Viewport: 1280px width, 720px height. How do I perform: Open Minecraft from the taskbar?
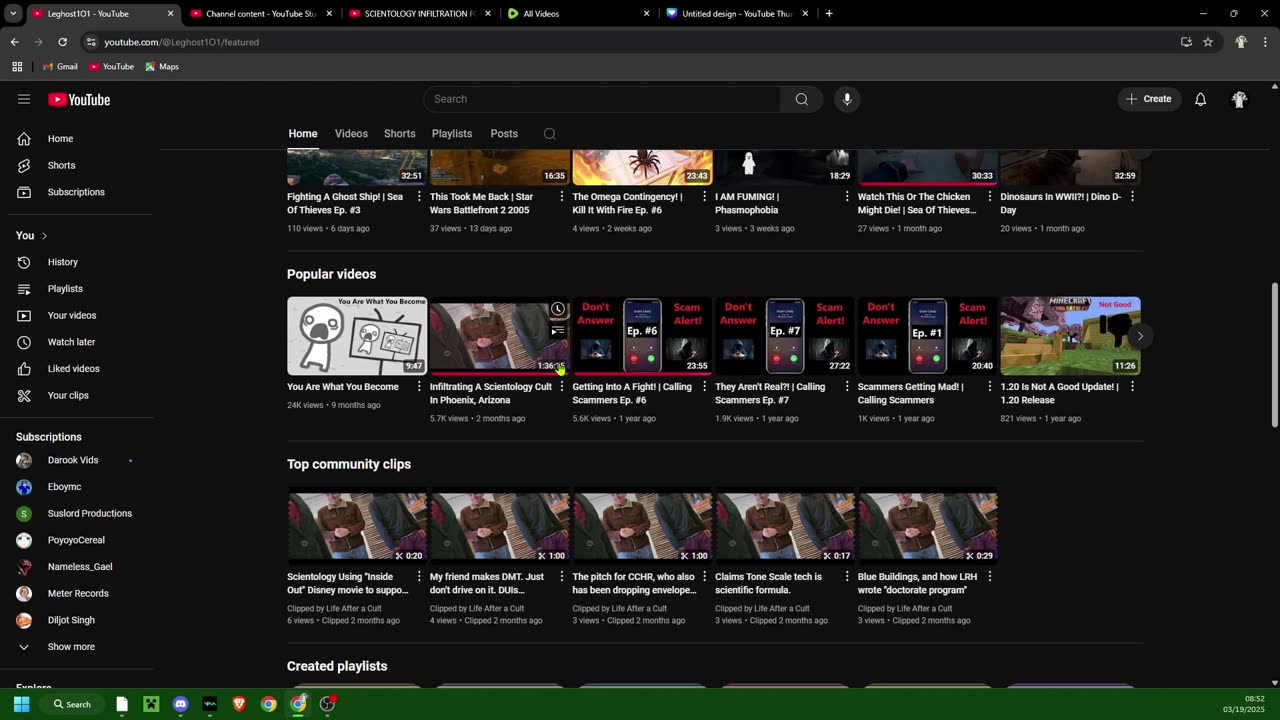(x=151, y=704)
